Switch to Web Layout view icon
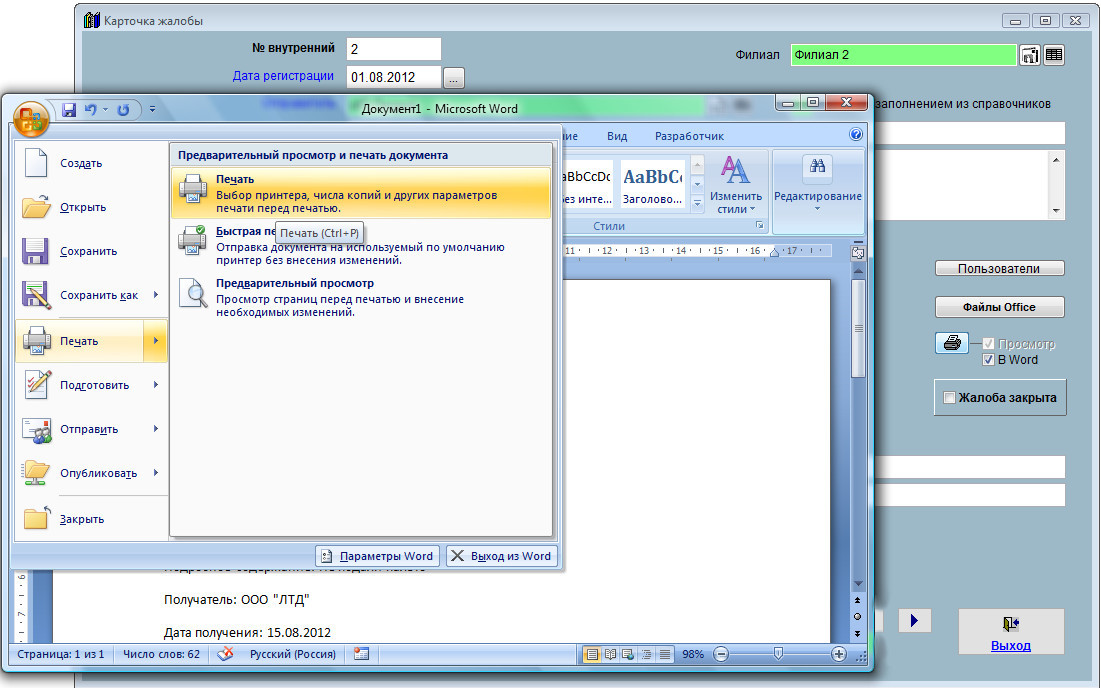This screenshot has width=1101, height=688. click(628, 654)
